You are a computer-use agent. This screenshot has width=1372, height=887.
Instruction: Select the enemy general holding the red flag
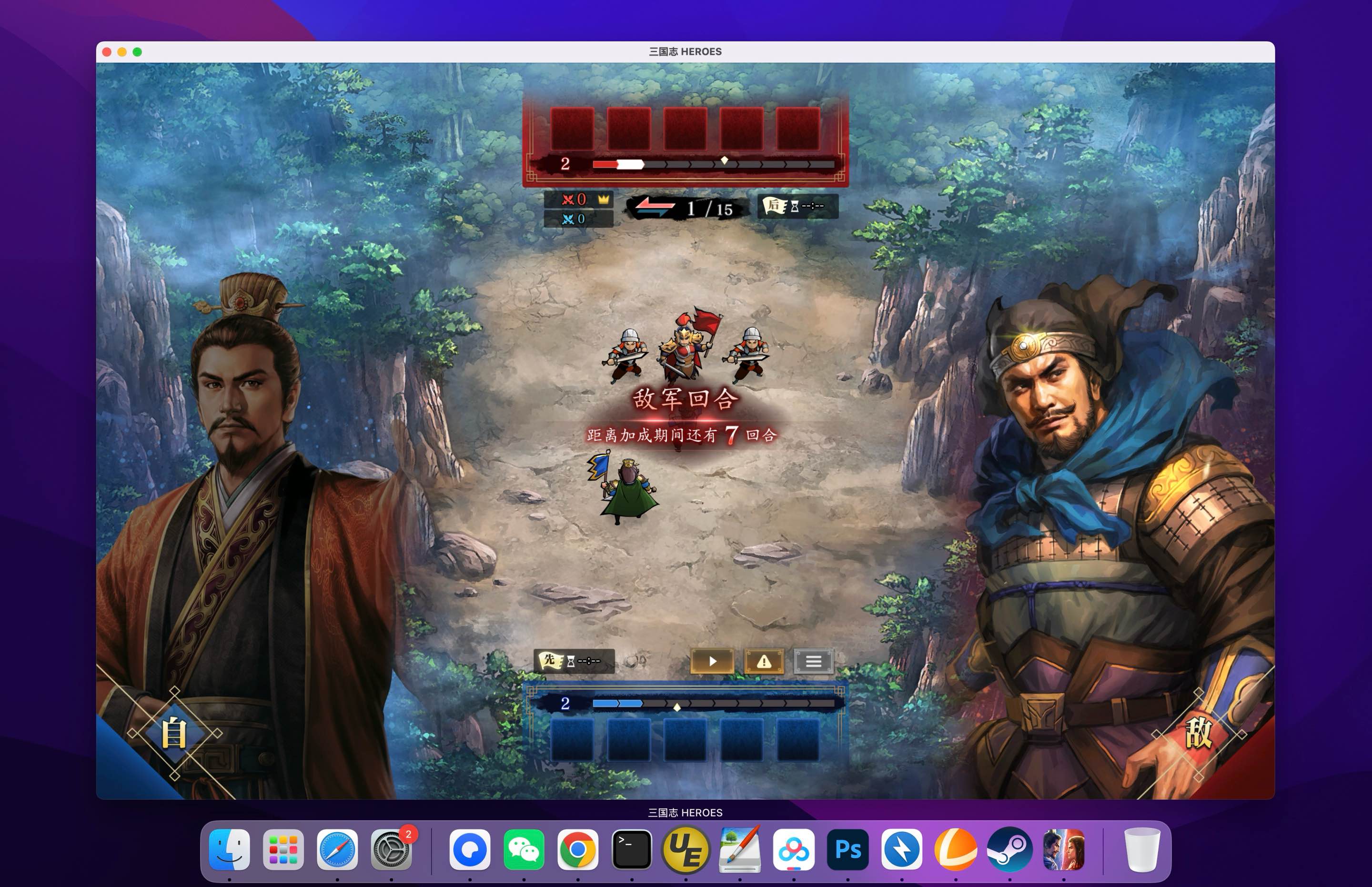tap(688, 344)
